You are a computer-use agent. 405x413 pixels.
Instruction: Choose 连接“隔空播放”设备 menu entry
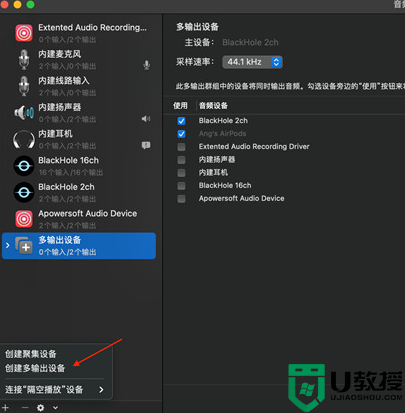pyautogui.click(x=44, y=389)
